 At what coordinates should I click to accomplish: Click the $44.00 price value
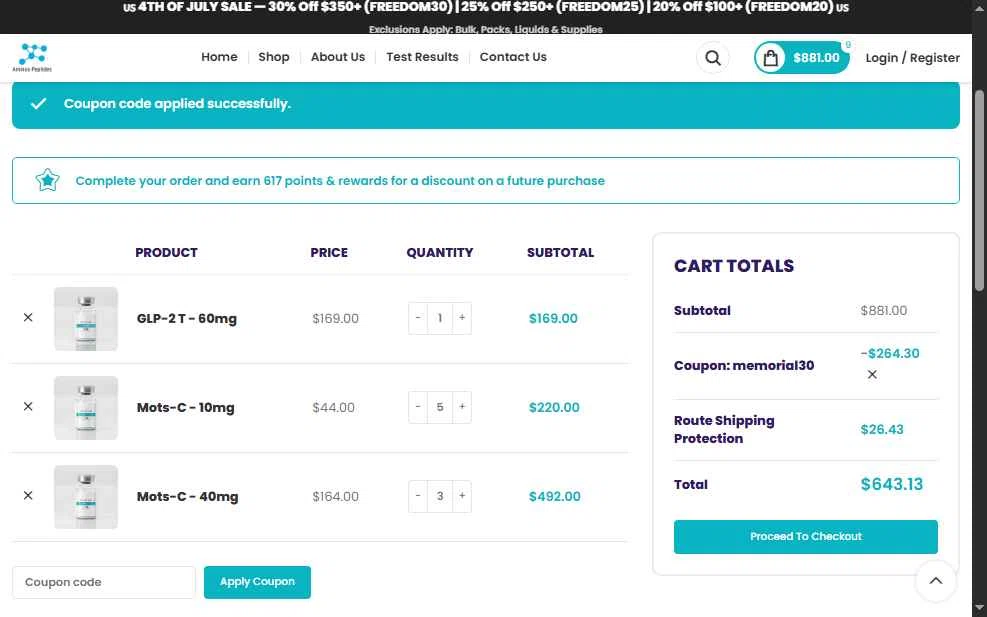pos(333,407)
